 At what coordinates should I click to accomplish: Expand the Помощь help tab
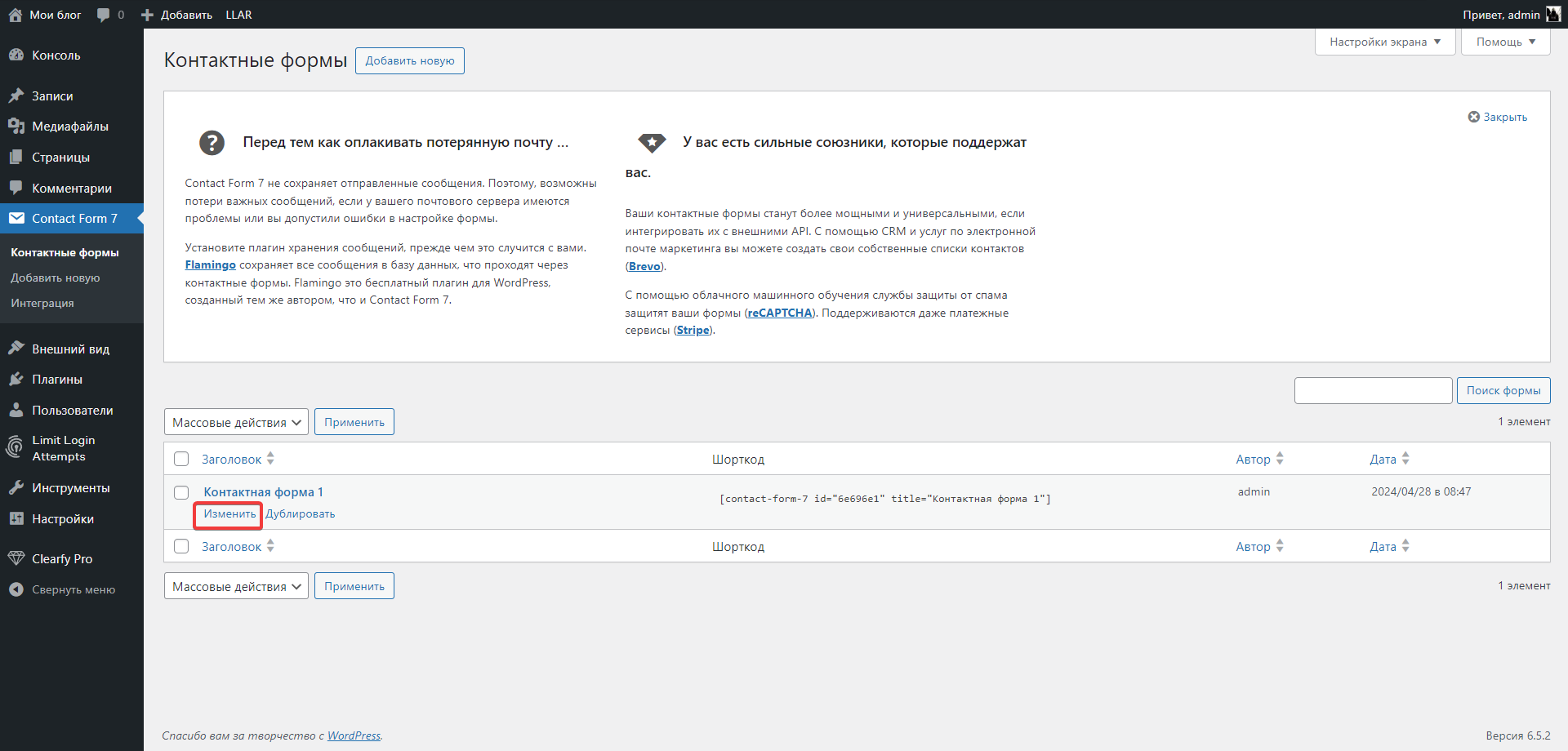pos(1505,42)
